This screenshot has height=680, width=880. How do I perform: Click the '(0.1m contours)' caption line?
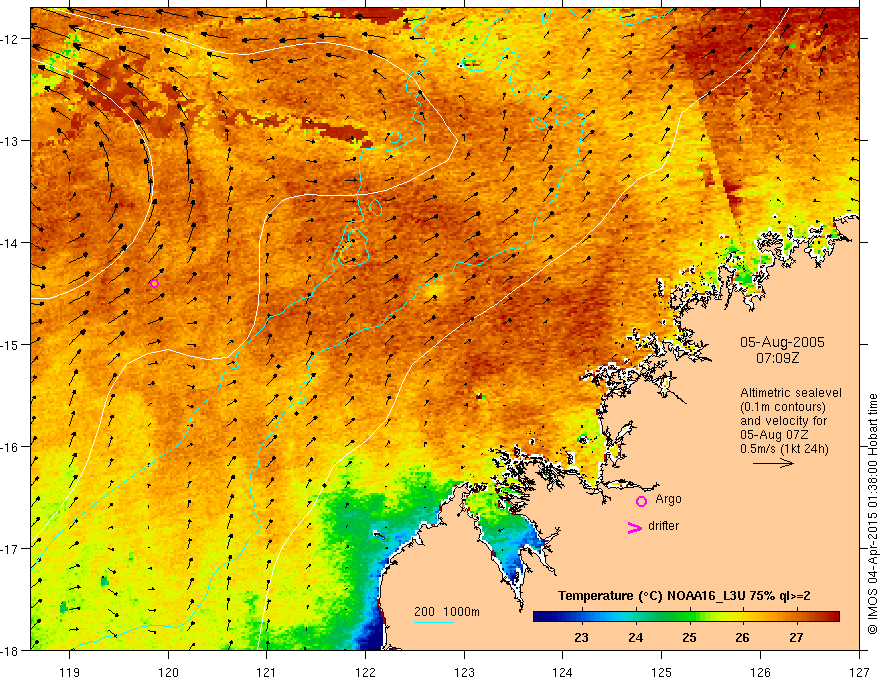tap(783, 407)
